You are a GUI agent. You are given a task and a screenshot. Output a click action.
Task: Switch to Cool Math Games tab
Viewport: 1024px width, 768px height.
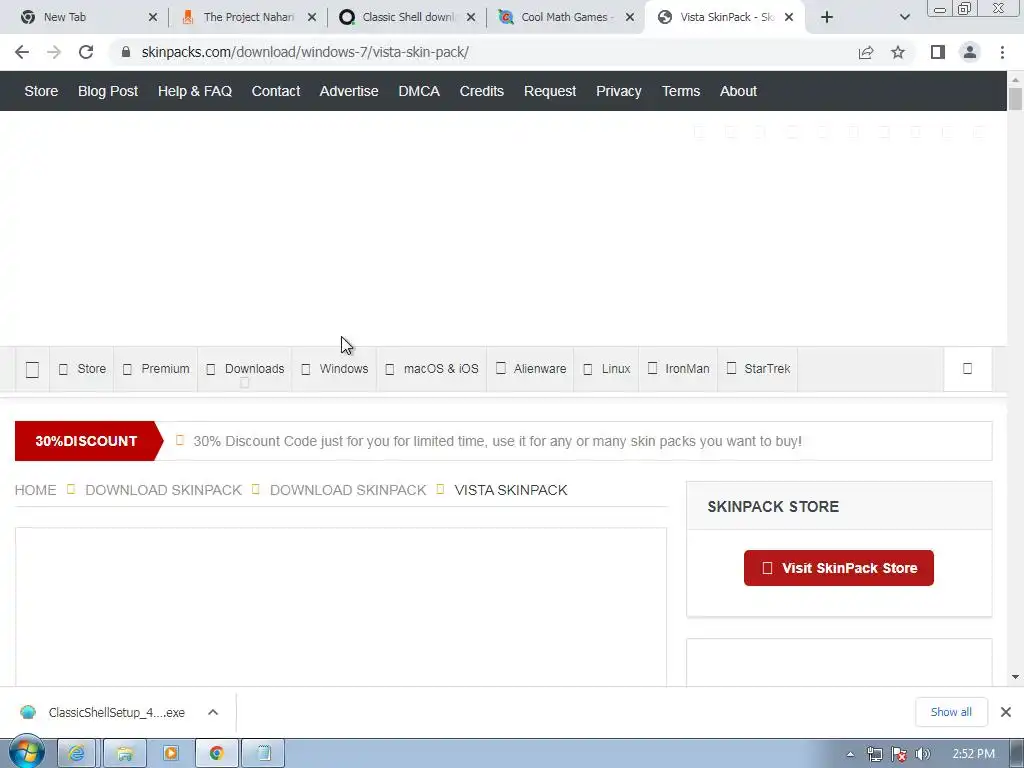(565, 18)
